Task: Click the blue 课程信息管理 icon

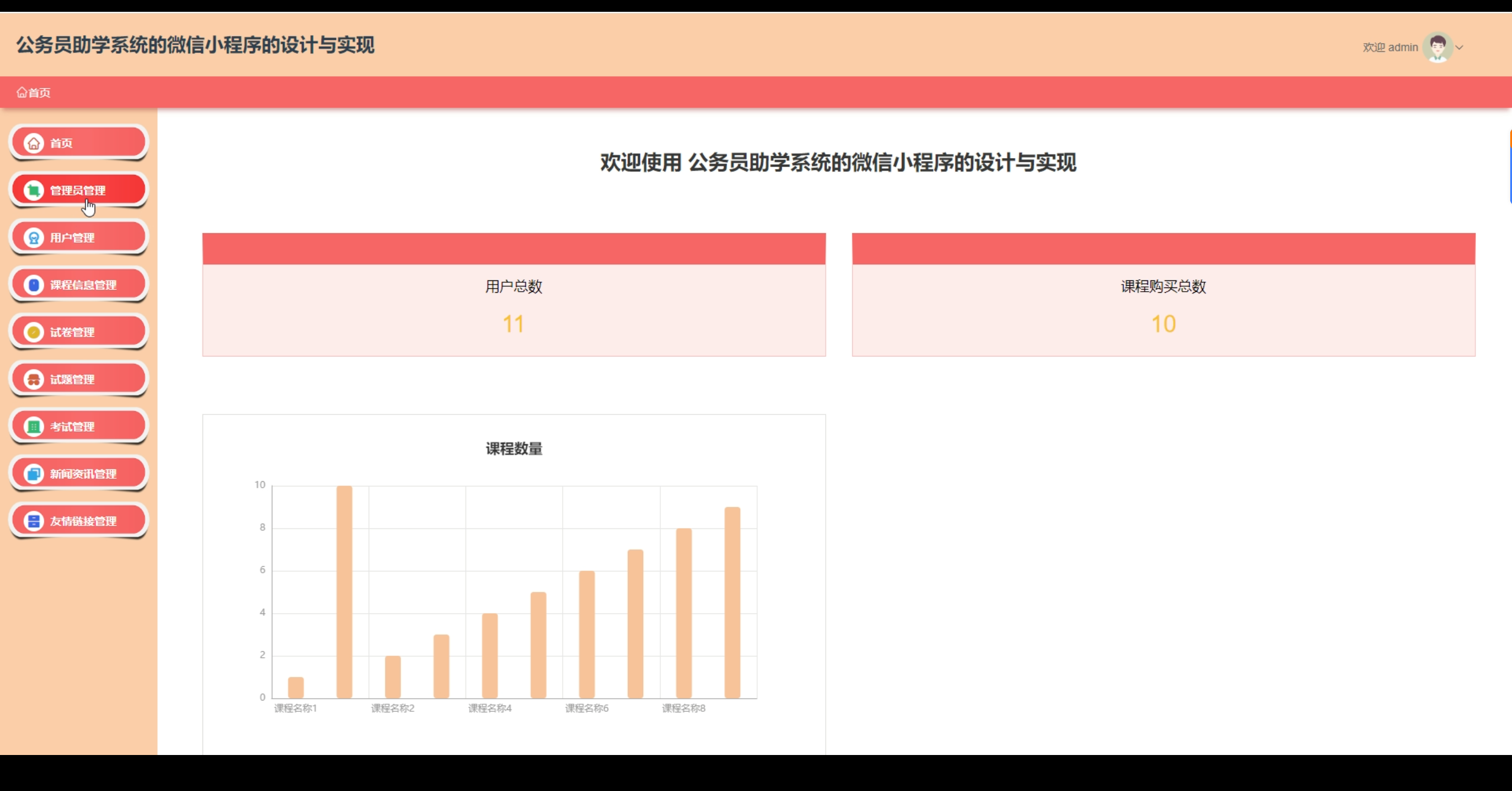Action: (34, 285)
